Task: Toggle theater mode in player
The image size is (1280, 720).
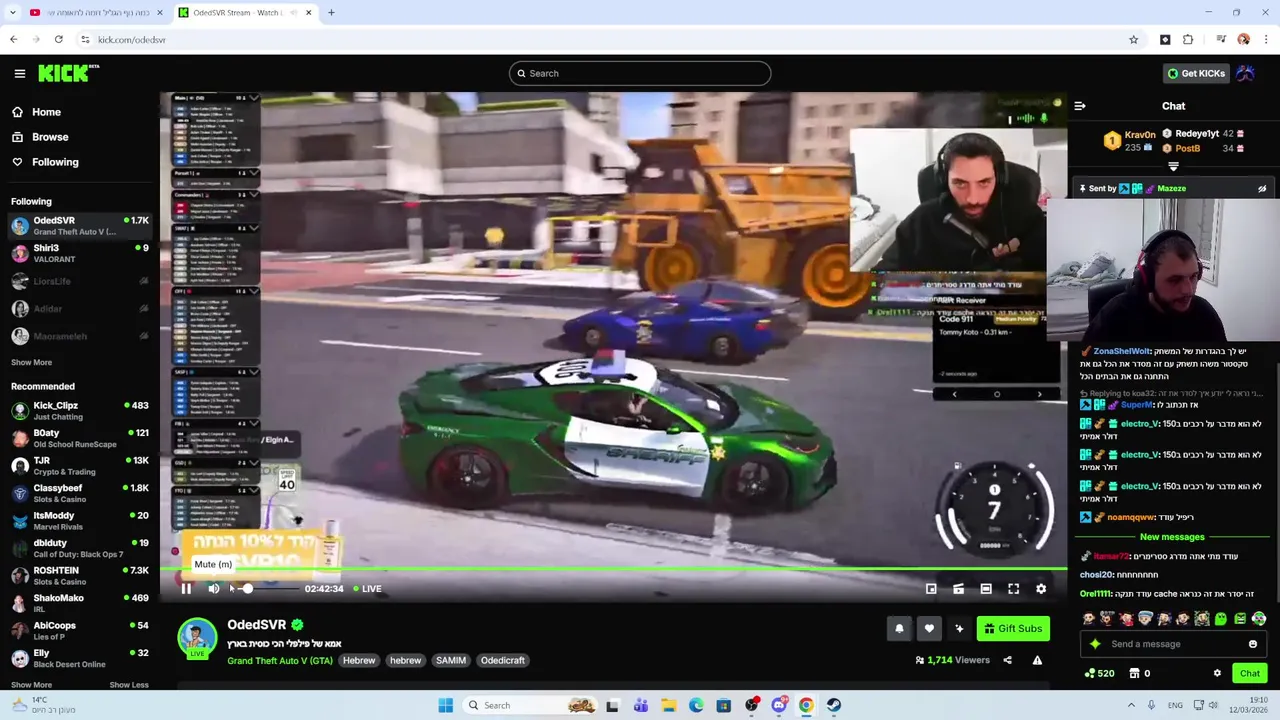Action: (x=986, y=589)
